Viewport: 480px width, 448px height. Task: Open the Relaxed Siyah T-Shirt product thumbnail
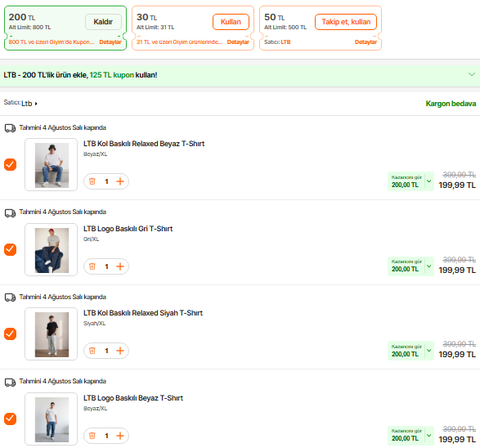pos(51,334)
